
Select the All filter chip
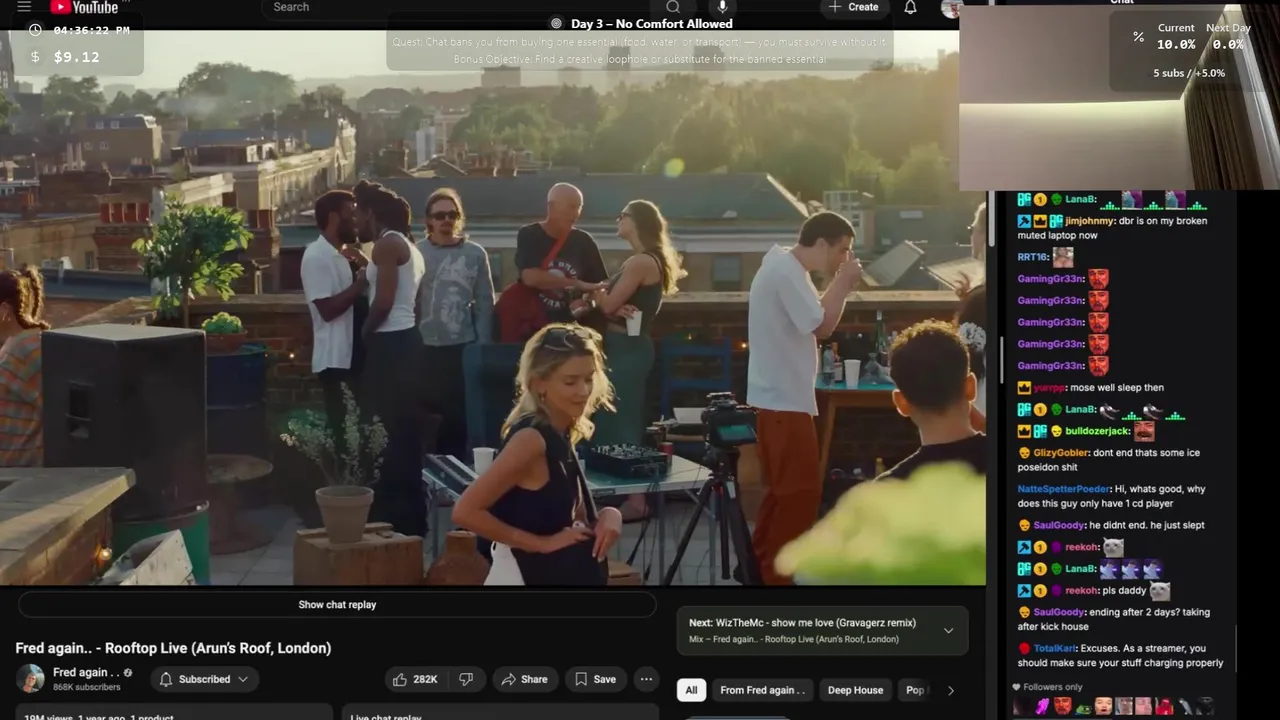tap(691, 690)
